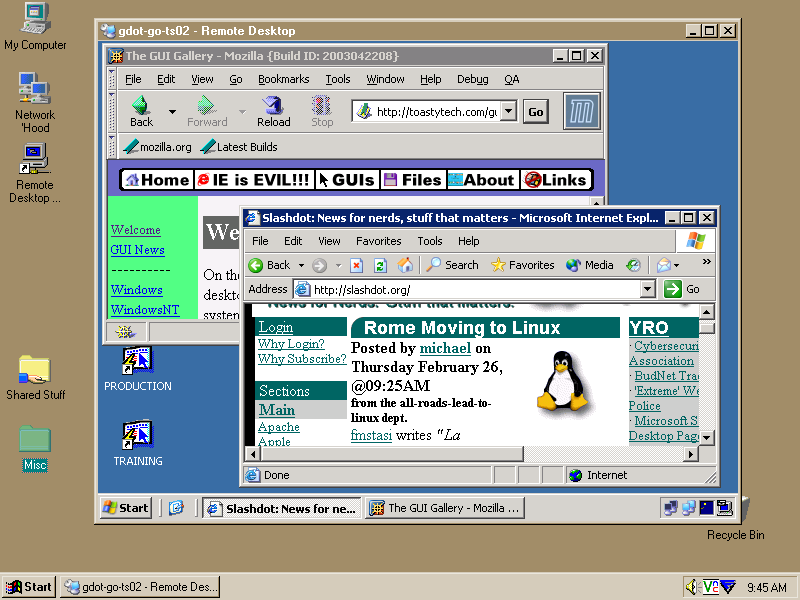Click Internet Explorer's Forward arrow
This screenshot has width=800, height=600.
(x=319, y=265)
